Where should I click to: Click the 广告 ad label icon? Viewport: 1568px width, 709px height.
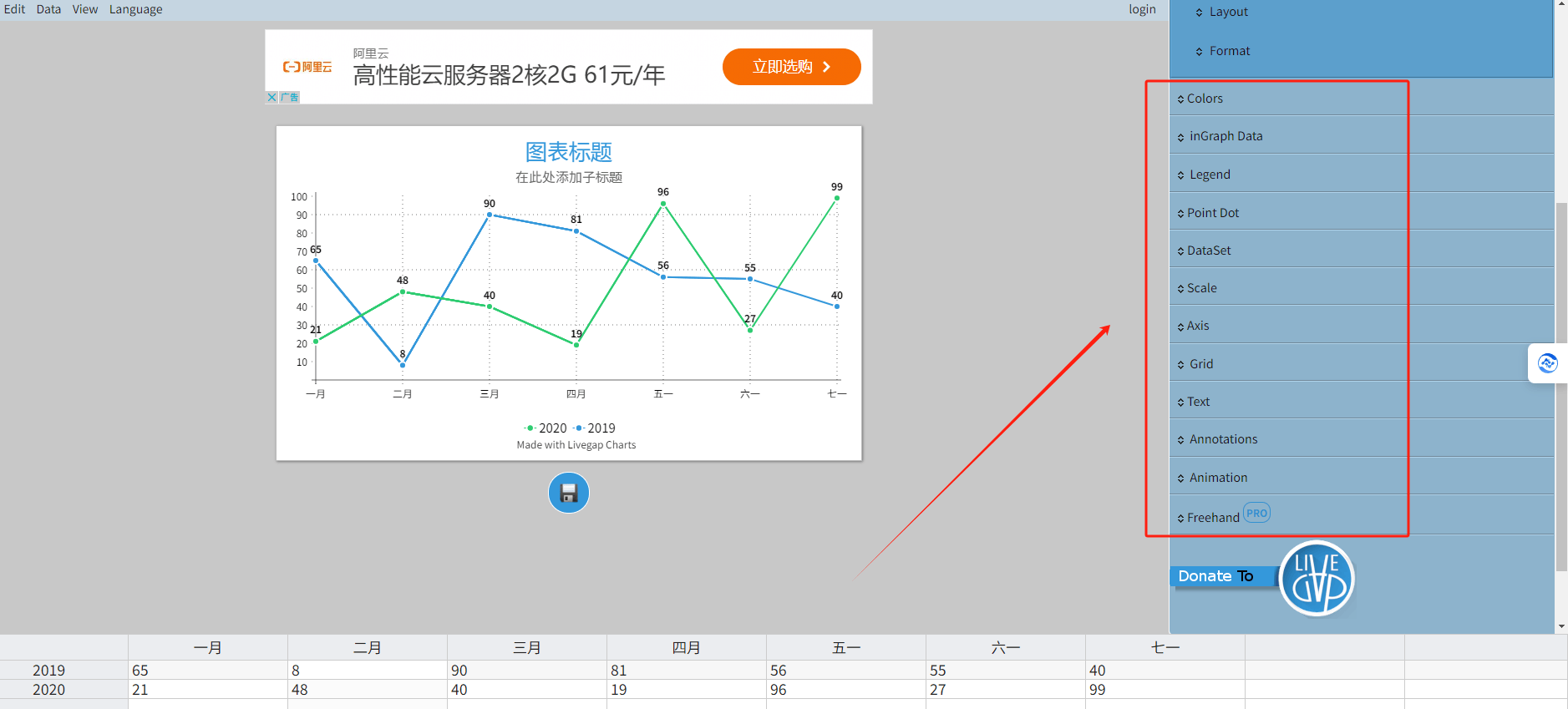[x=289, y=98]
